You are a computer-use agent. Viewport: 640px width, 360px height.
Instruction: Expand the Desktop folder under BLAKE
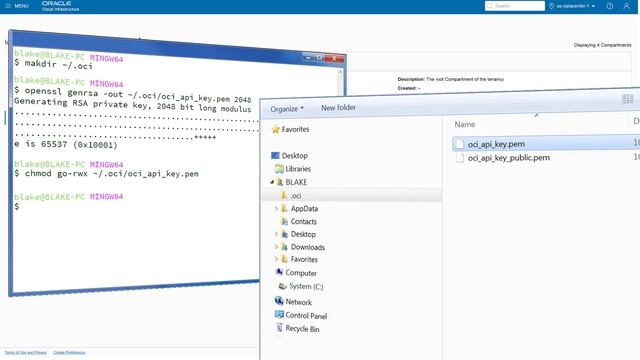276,234
